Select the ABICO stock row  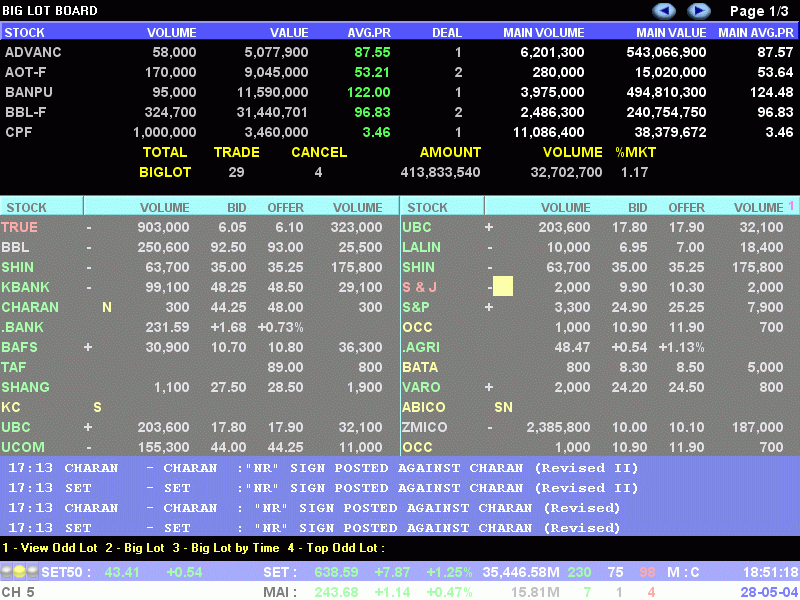[601, 407]
